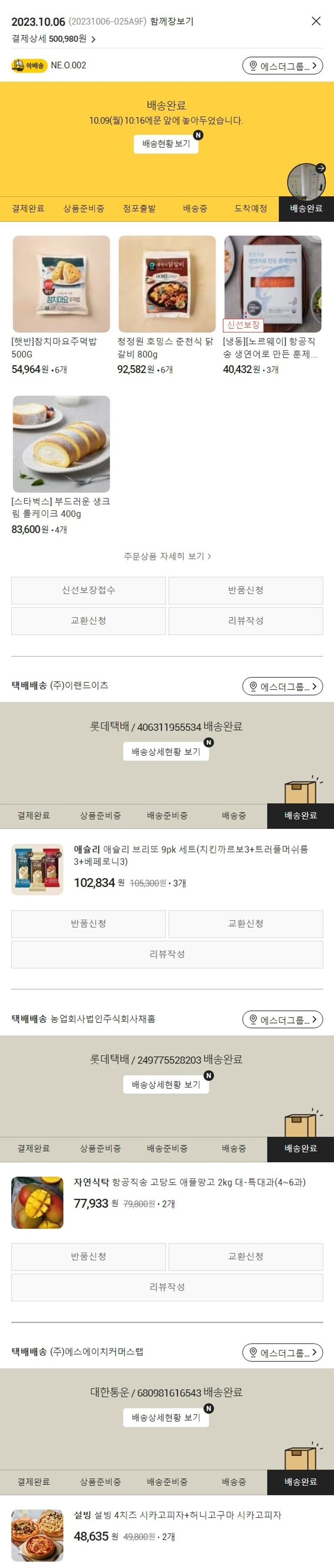
Task: Click 신선보장접수 button
Action: 88,590
